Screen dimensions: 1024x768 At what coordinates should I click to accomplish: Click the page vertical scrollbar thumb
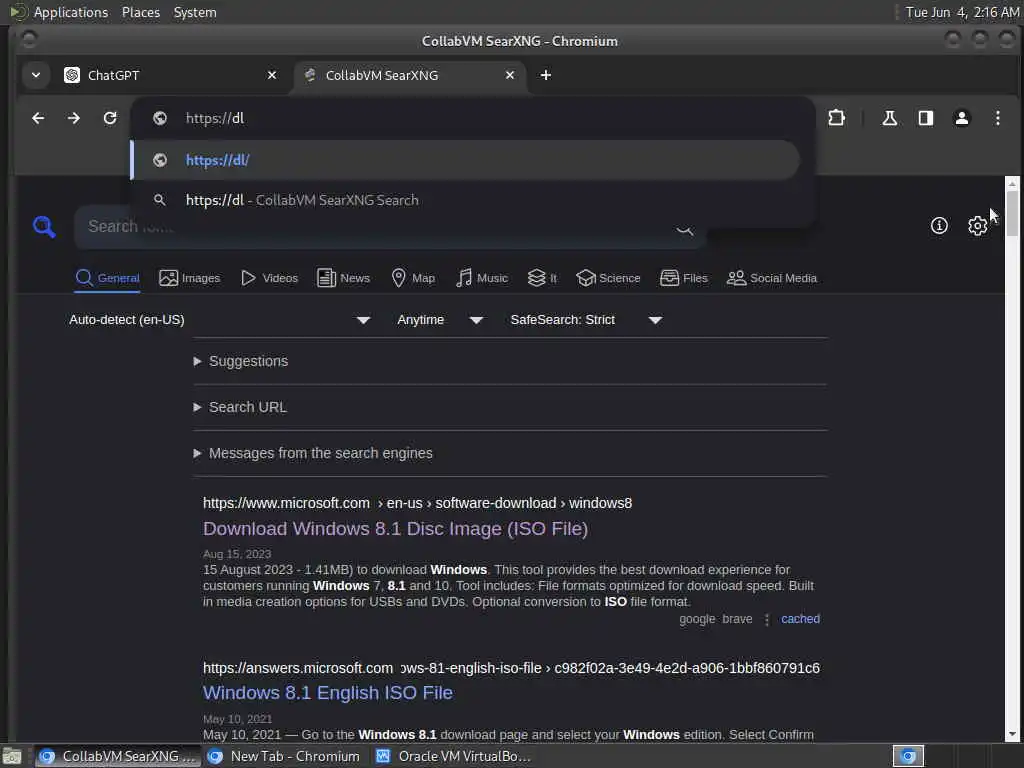[x=1012, y=213]
